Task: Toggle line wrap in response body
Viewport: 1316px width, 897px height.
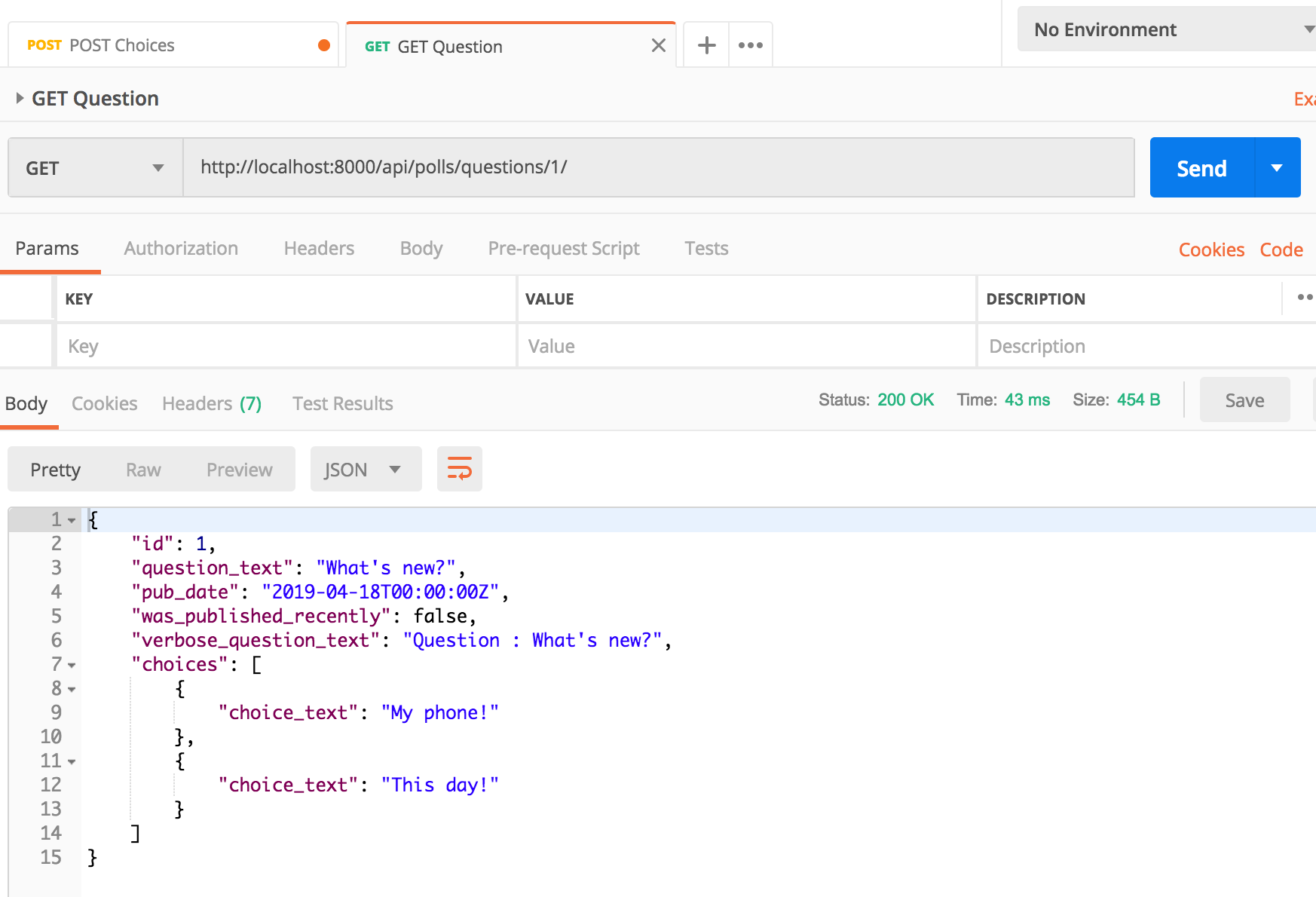Action: tap(459, 469)
